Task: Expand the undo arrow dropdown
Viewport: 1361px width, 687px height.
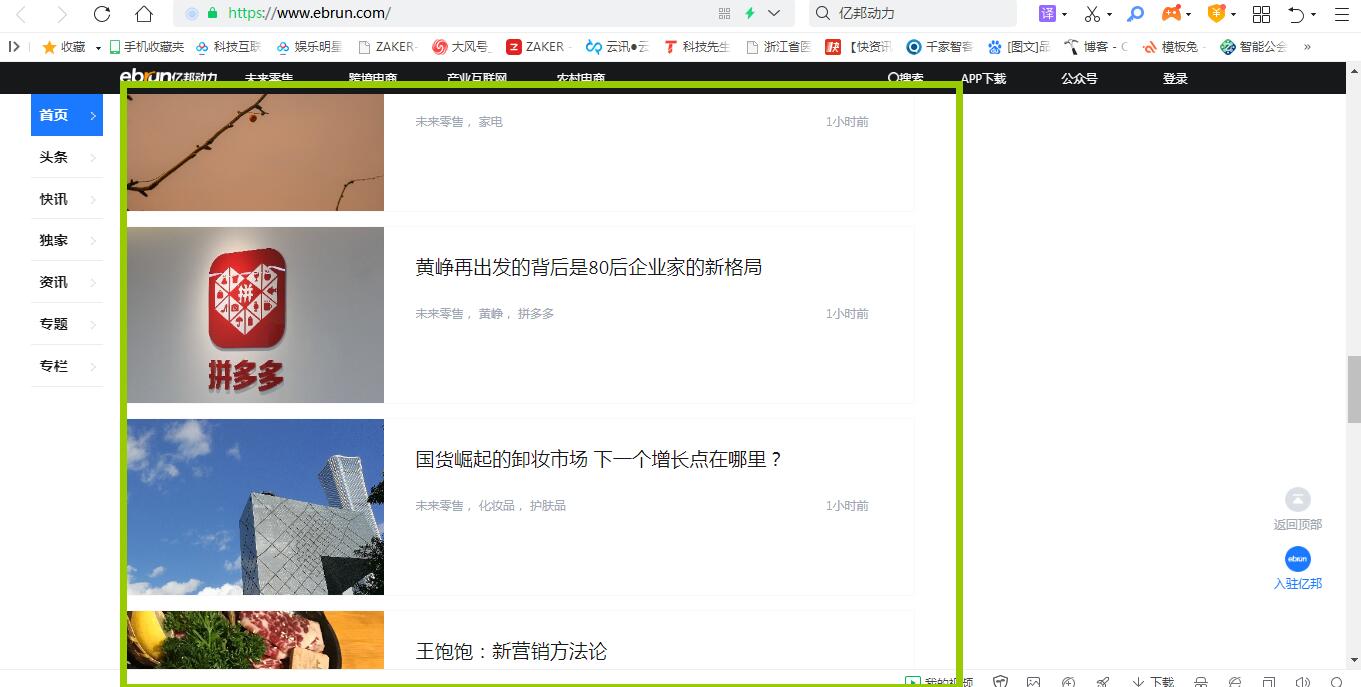Action: [1313, 15]
